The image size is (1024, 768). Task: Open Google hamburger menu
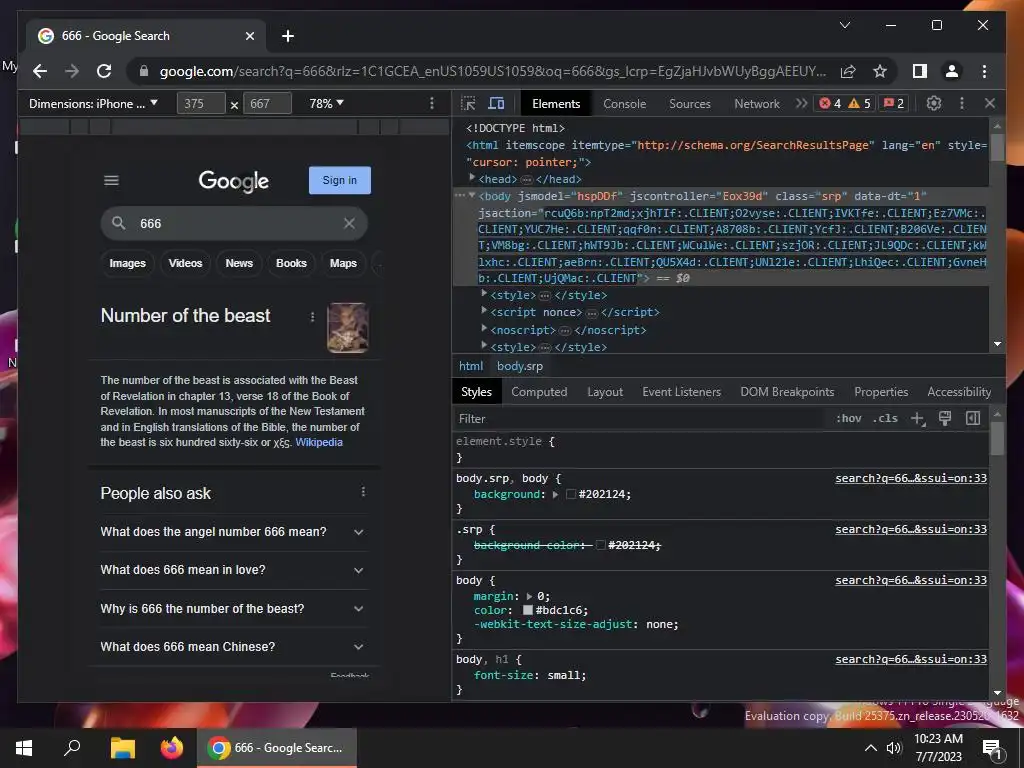pos(112,180)
